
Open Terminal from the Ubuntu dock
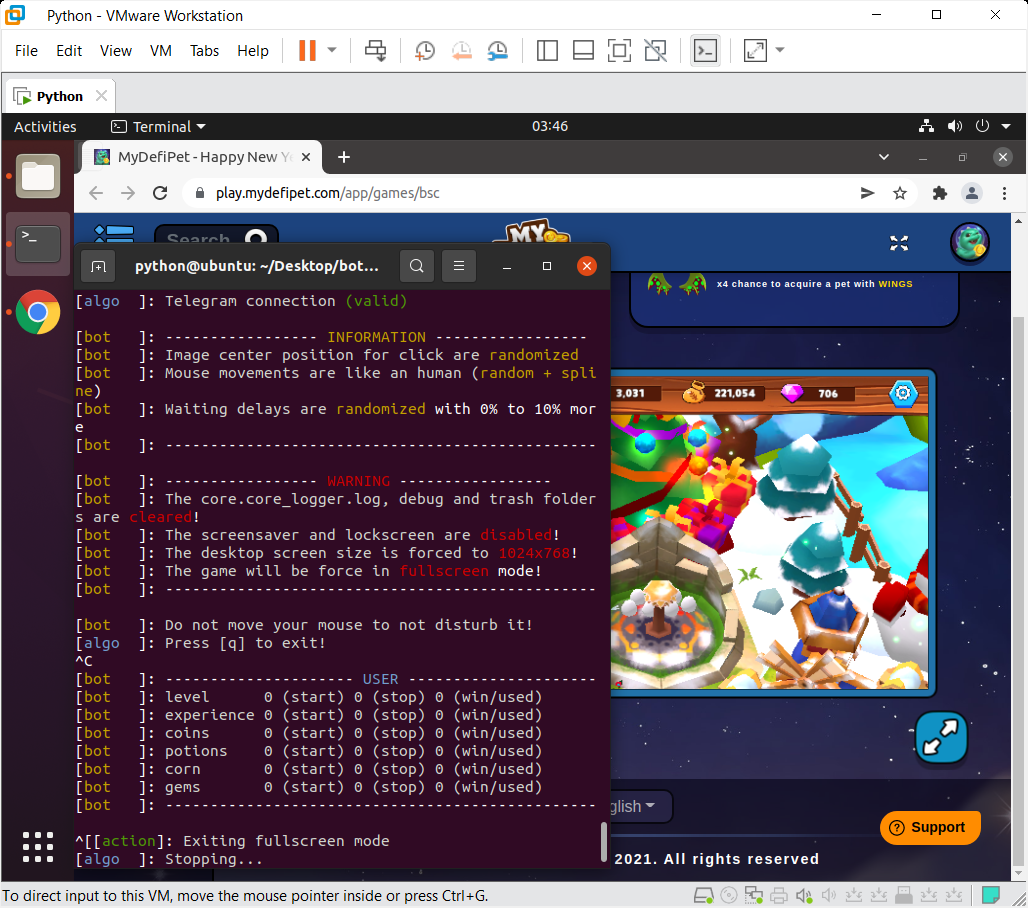click(38, 244)
